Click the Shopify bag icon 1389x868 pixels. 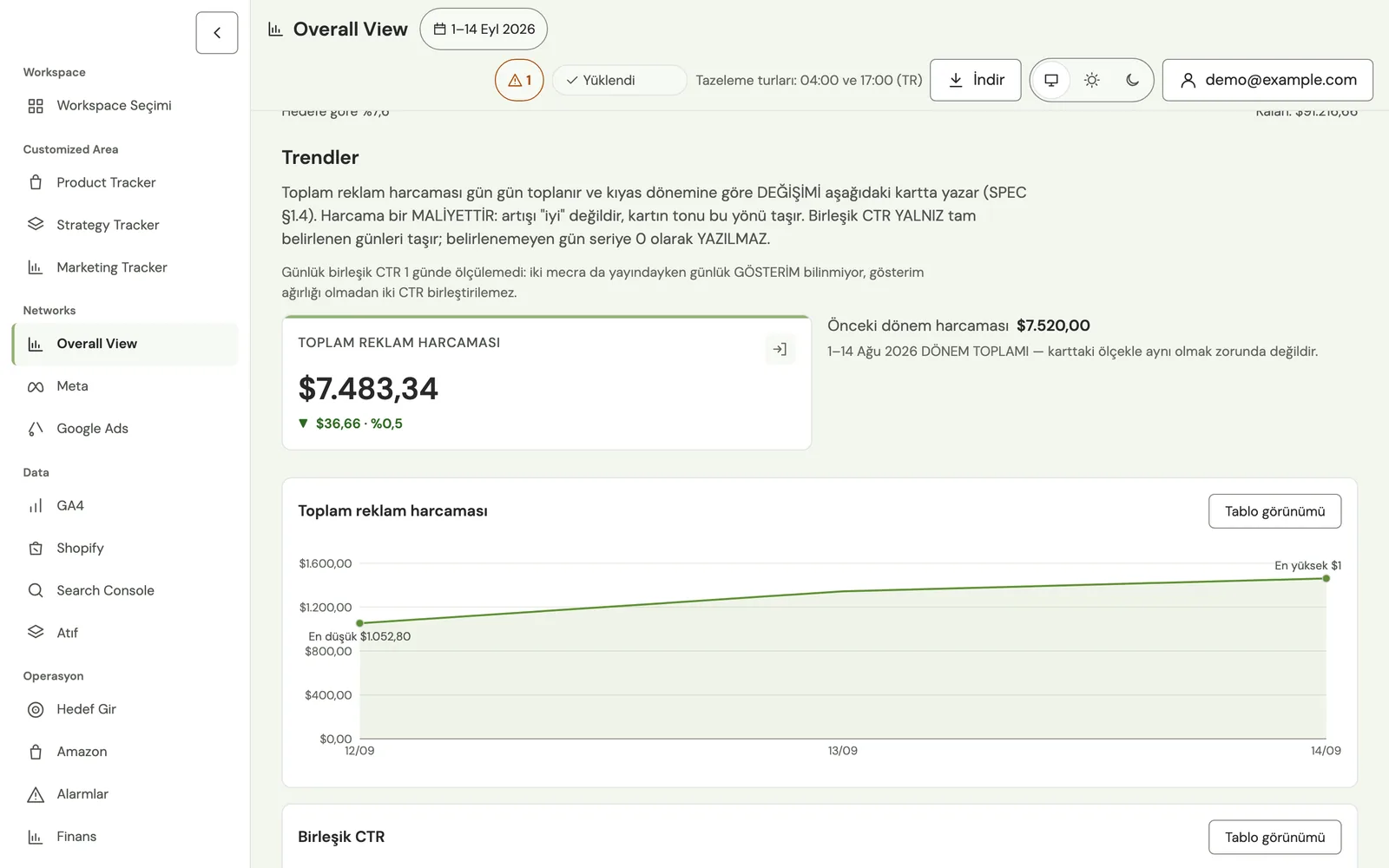click(36, 548)
